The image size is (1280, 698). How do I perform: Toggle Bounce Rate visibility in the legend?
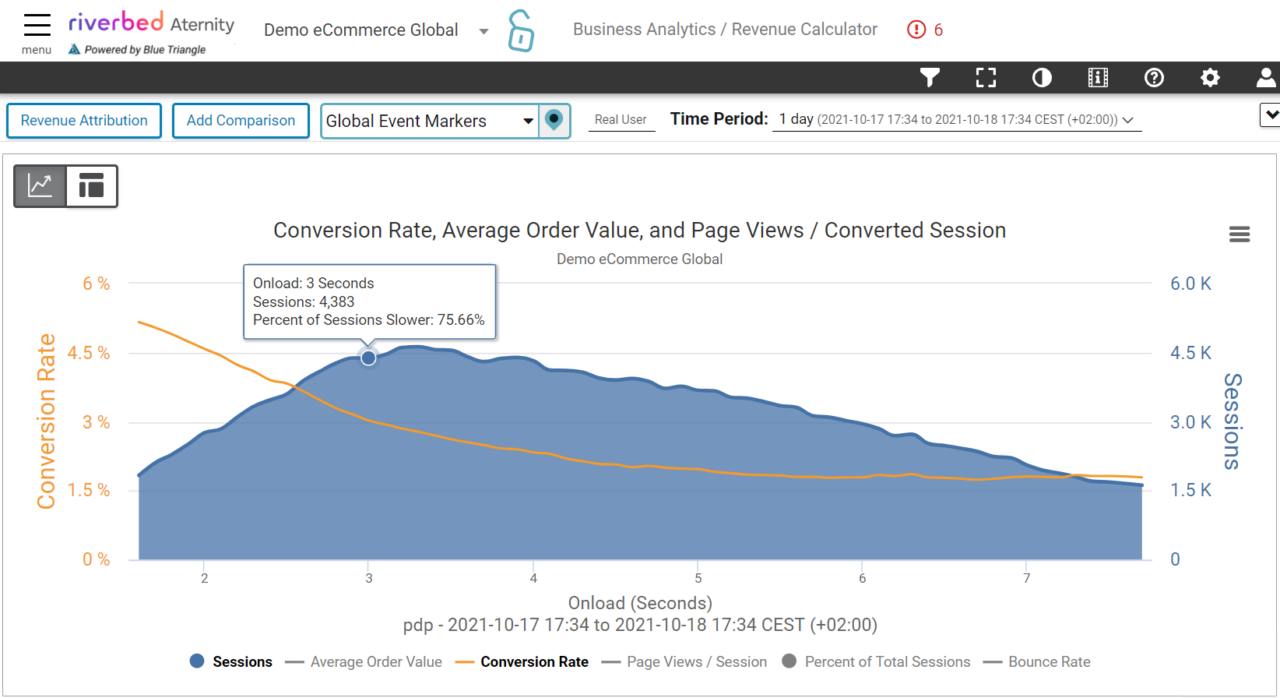pyautogui.click(x=1049, y=661)
